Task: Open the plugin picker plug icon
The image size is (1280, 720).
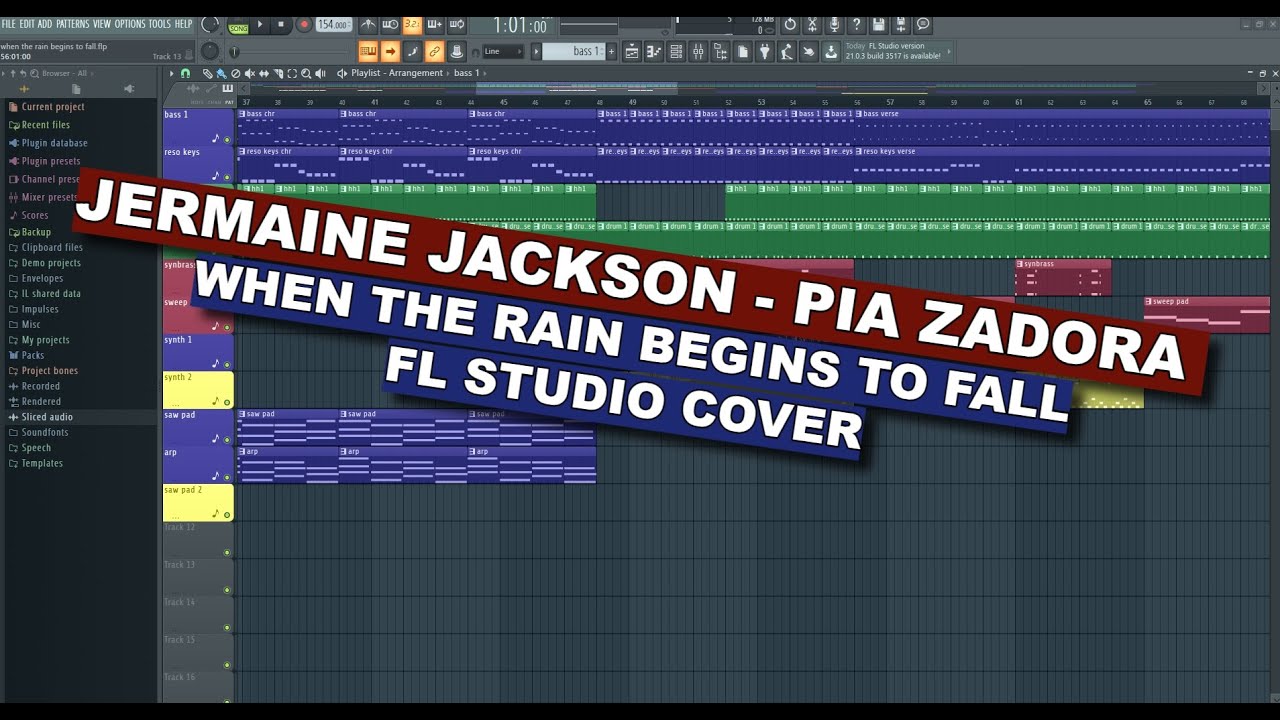Action: click(765, 52)
